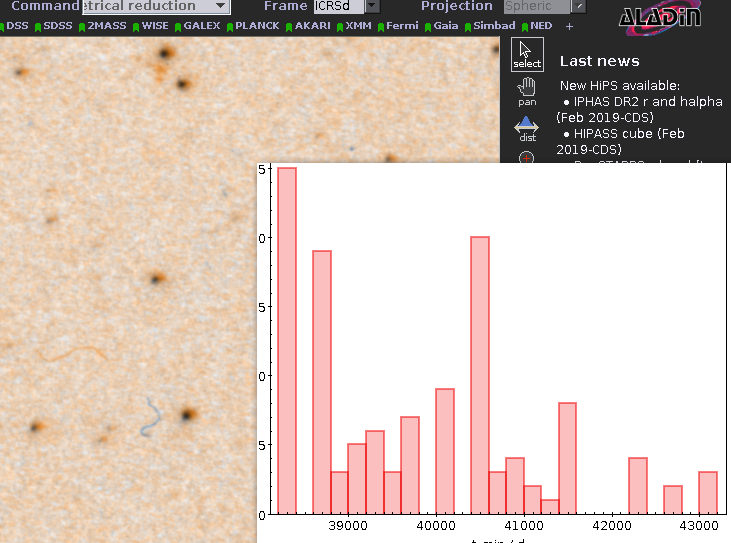Image resolution: width=731 pixels, height=543 pixels.
Task: Click the 39000 axis label
Action: (348, 526)
